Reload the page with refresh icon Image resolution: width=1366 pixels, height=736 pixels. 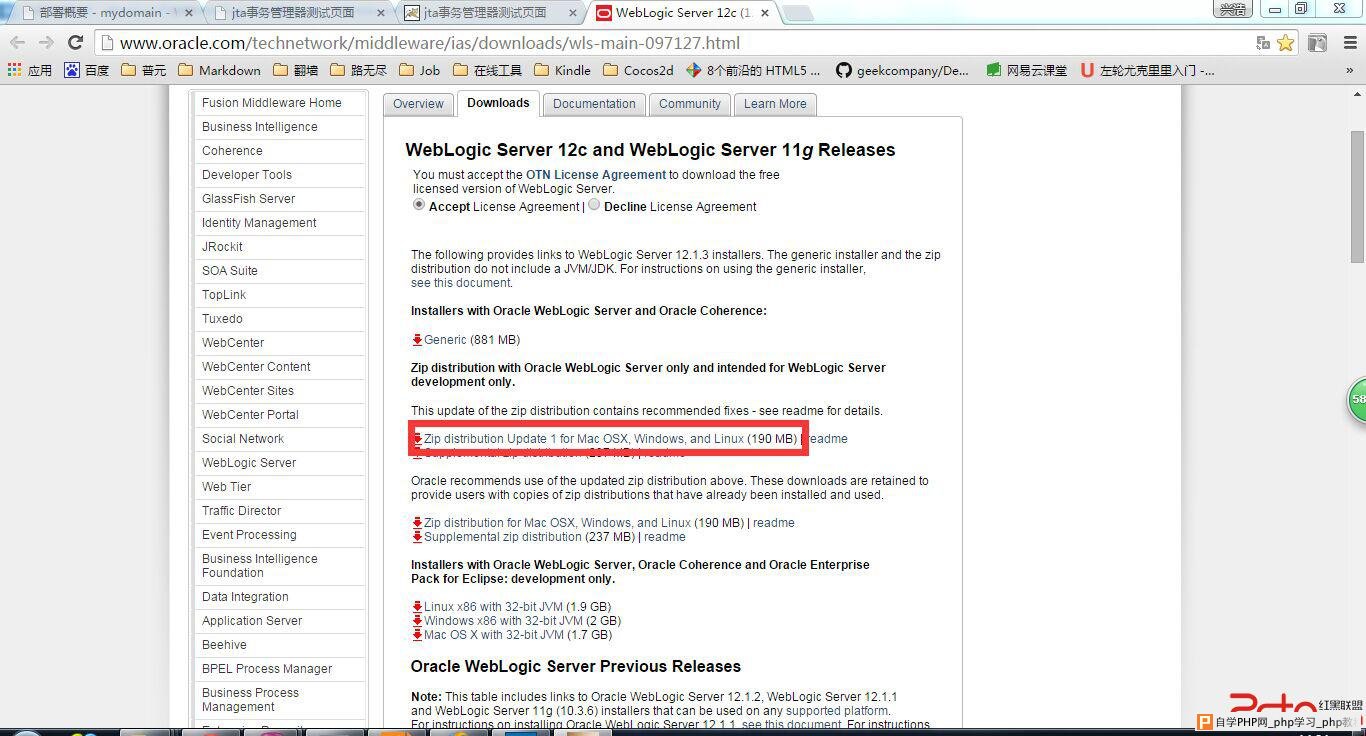75,43
